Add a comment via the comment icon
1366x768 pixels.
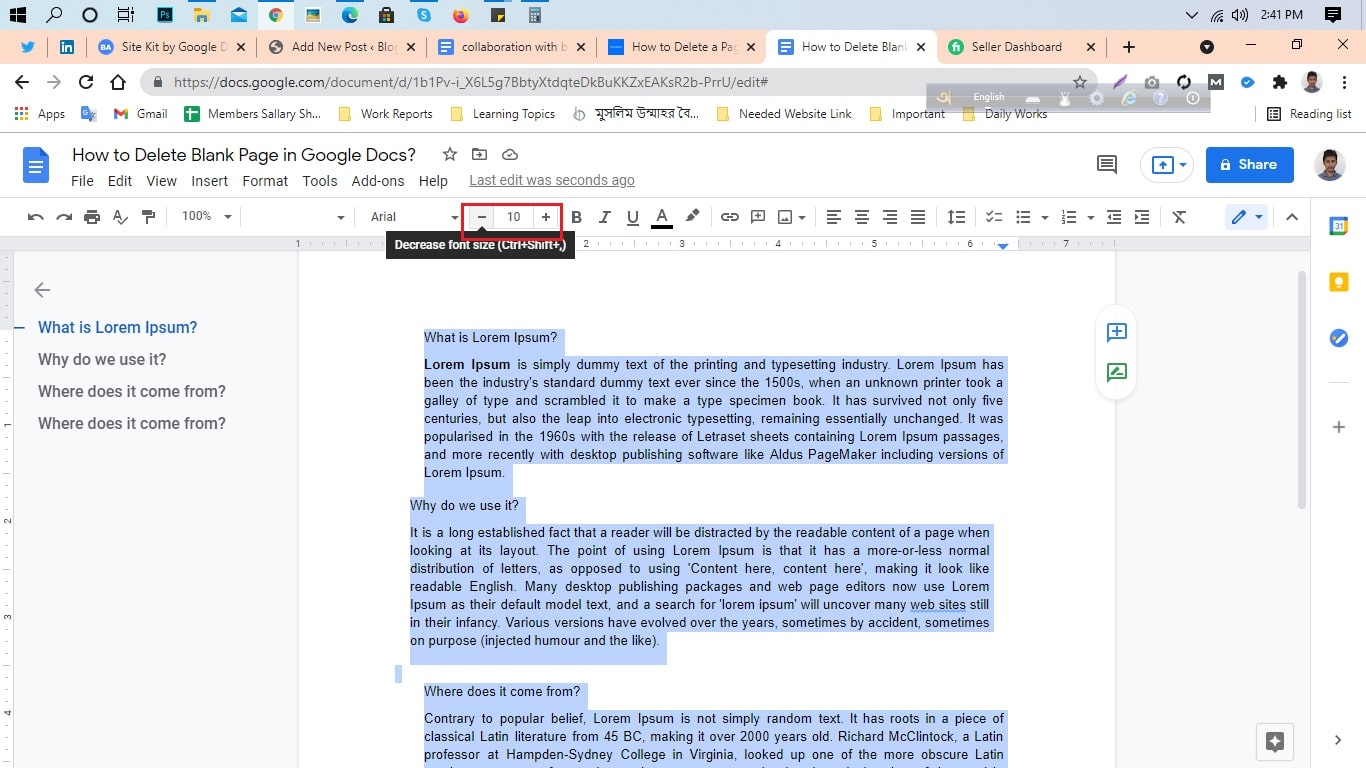pos(757,216)
